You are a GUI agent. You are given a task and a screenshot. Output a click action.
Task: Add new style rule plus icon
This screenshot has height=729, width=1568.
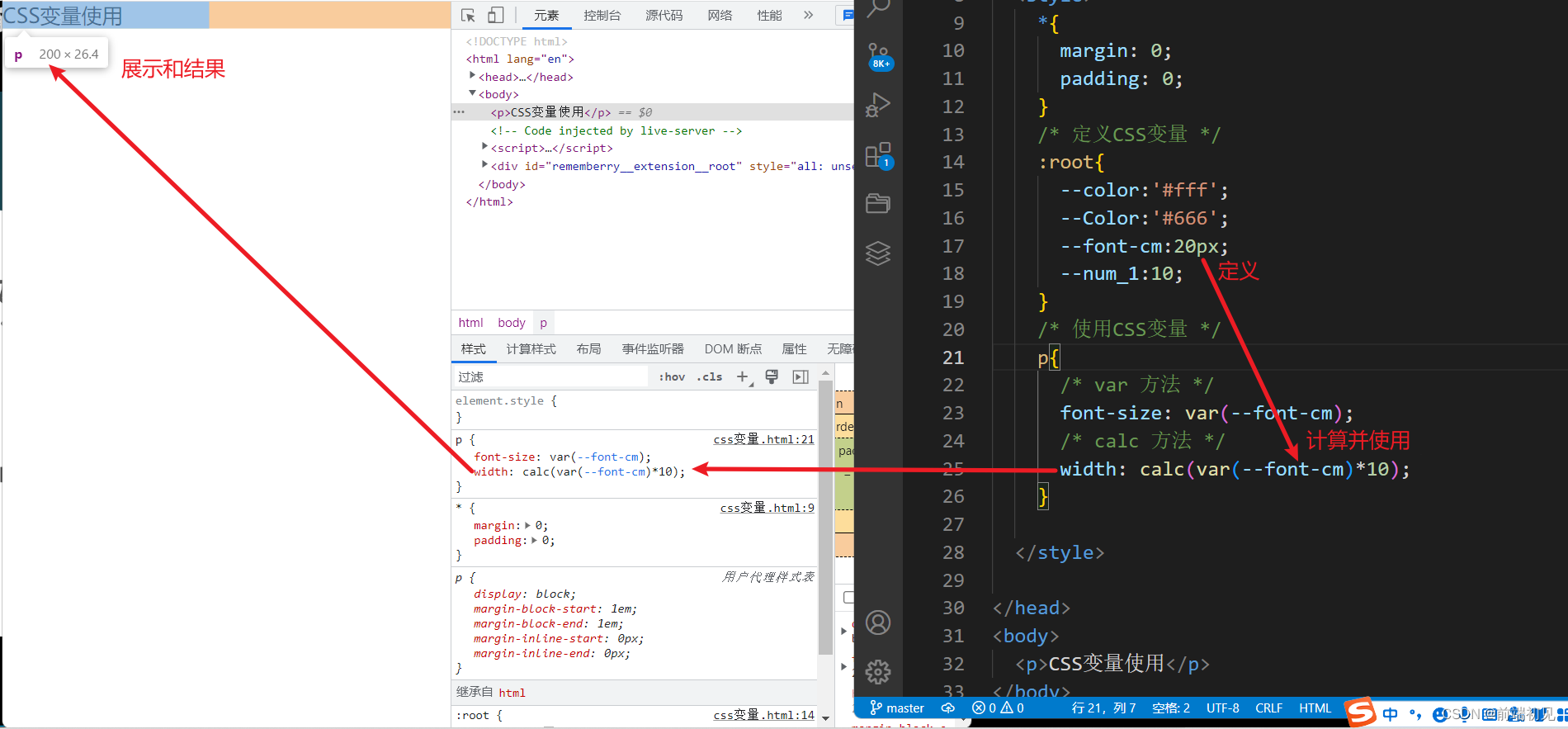tap(743, 376)
